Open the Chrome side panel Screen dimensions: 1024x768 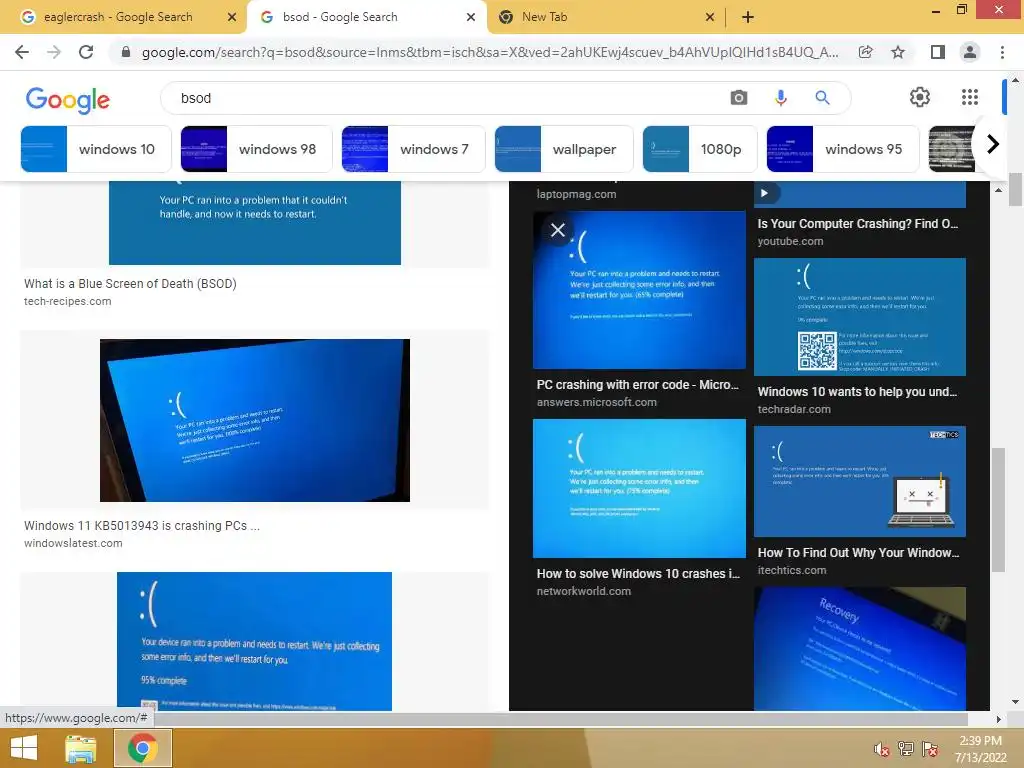938,52
